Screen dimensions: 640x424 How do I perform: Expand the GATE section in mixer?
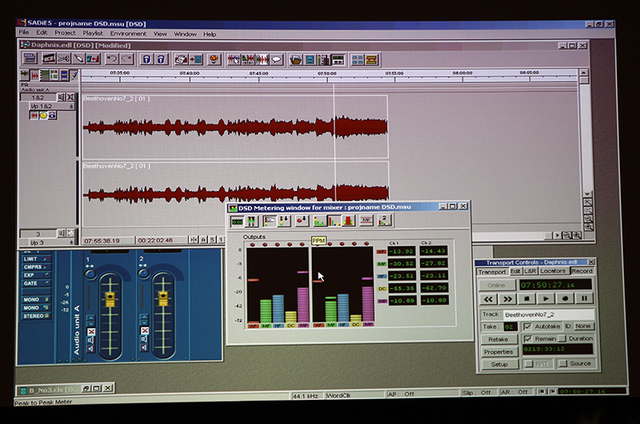29,284
